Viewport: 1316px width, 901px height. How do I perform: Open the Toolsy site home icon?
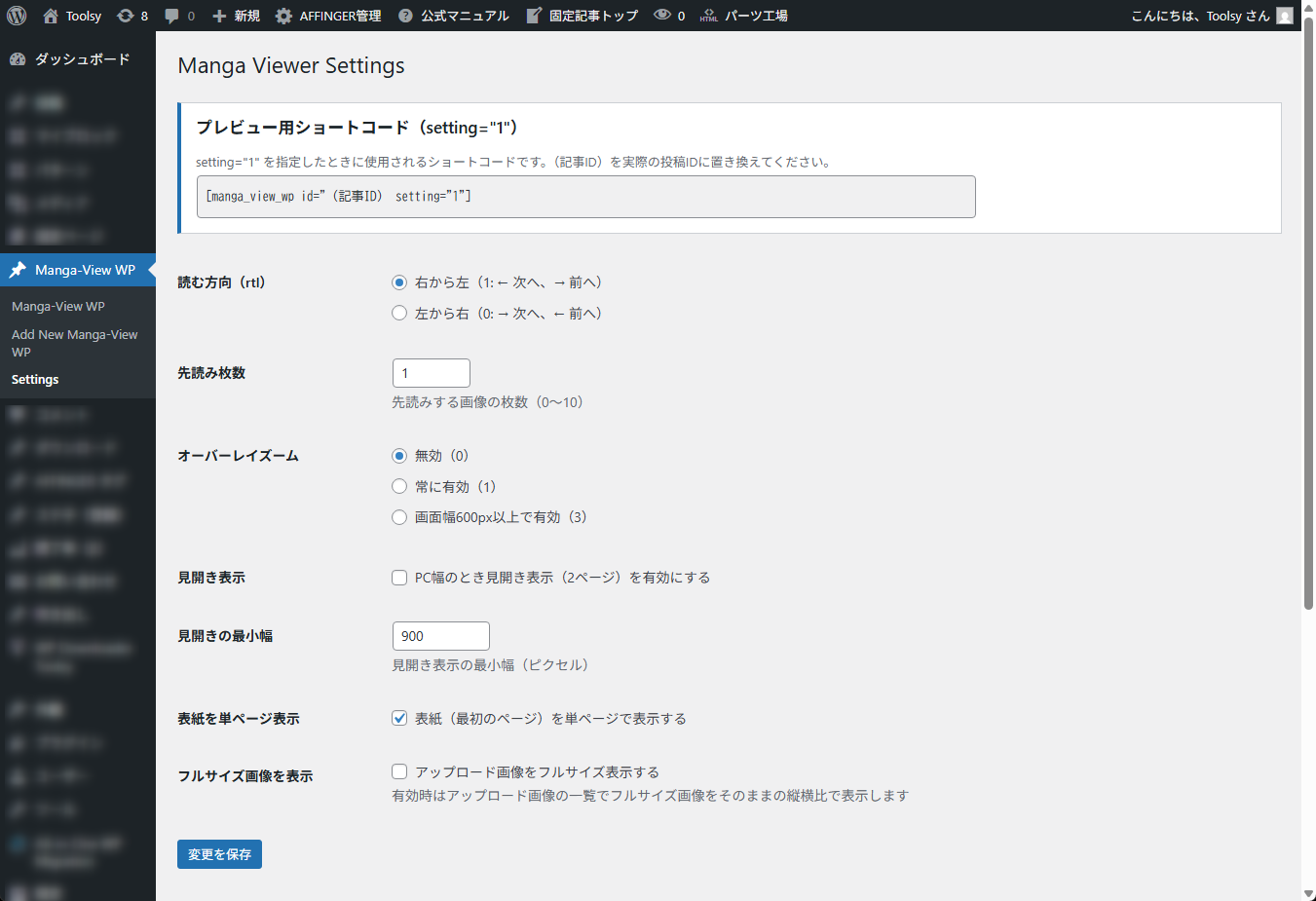51,16
